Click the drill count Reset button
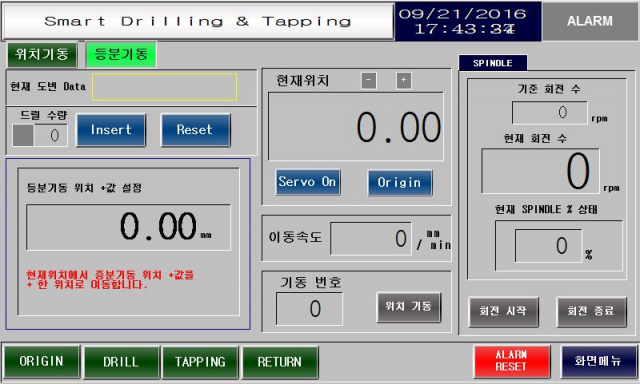Screen dimensions: 640x384 click(196, 130)
